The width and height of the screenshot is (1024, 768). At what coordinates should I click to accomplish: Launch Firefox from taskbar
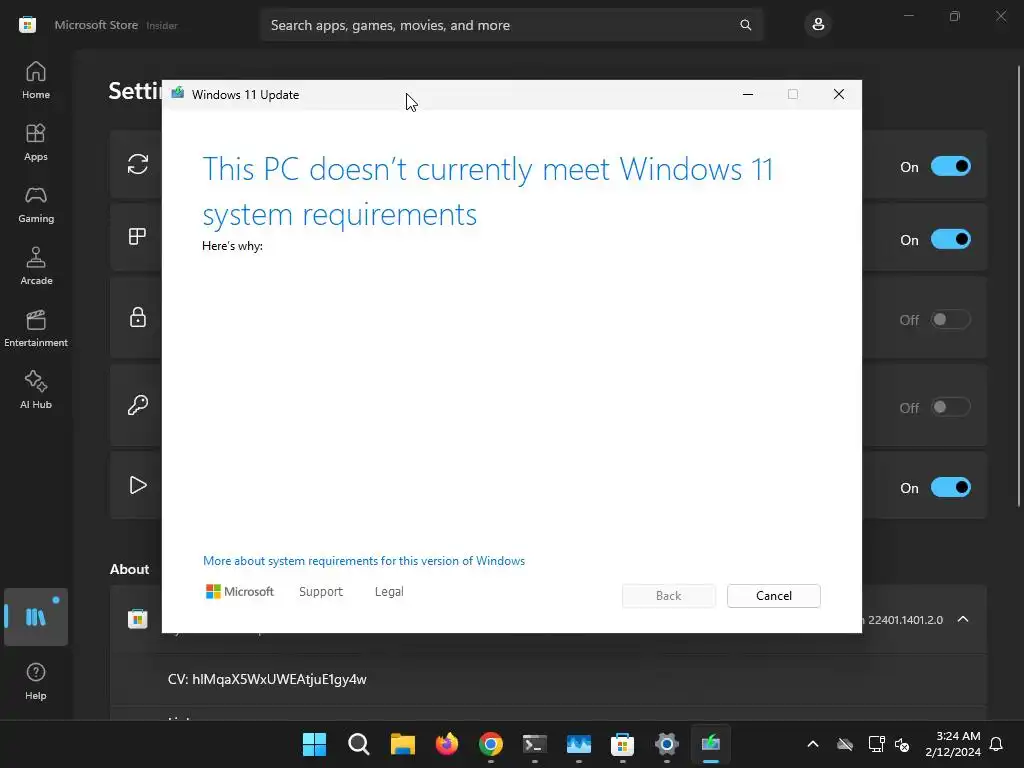coord(447,744)
